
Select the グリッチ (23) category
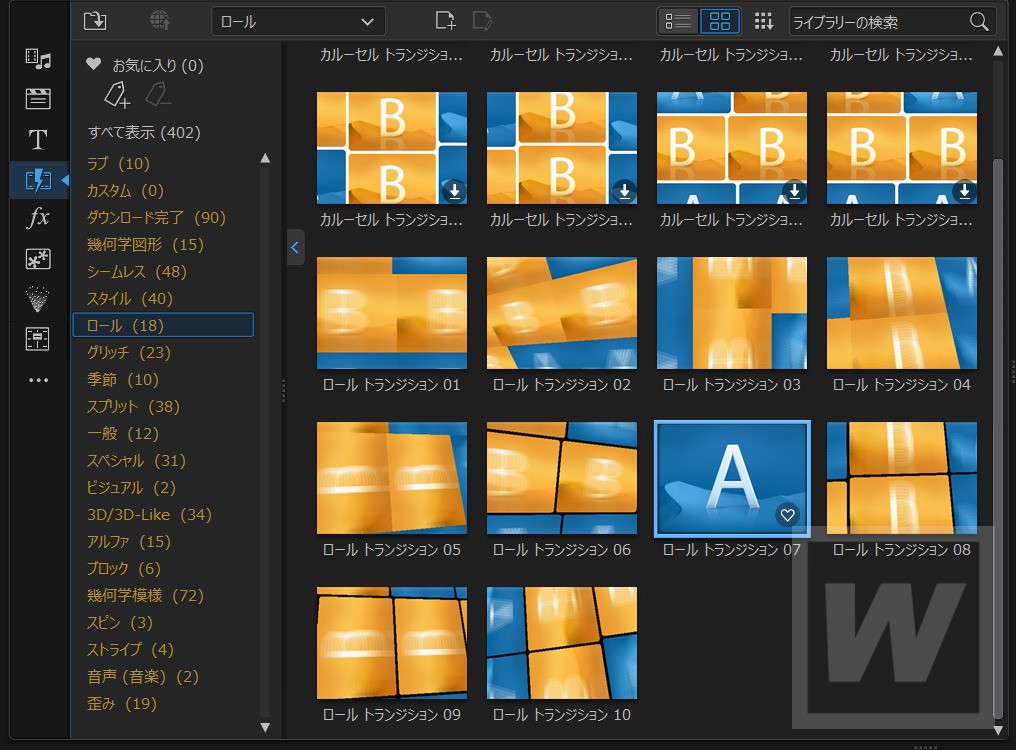point(129,352)
